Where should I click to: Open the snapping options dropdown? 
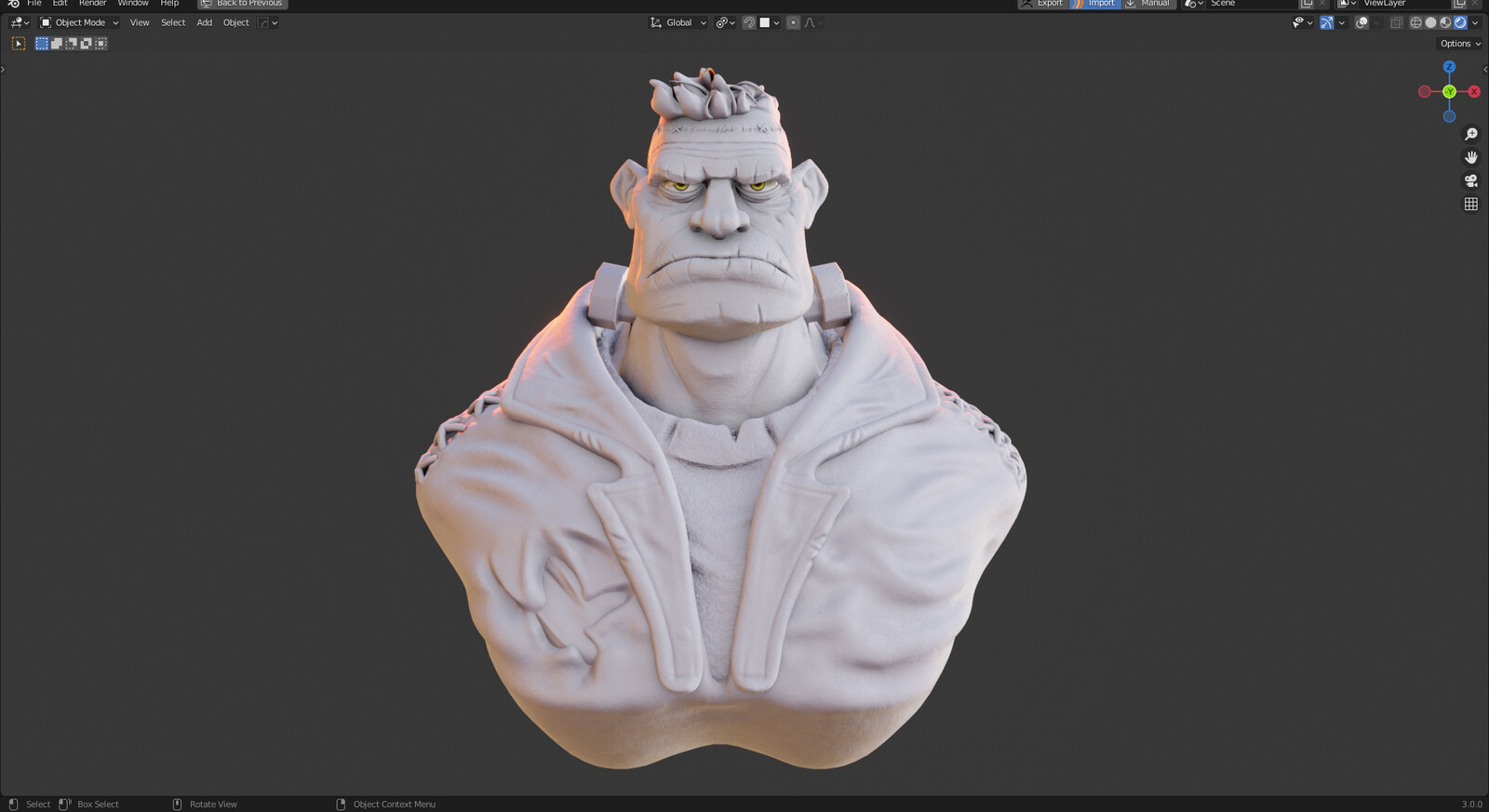770,22
